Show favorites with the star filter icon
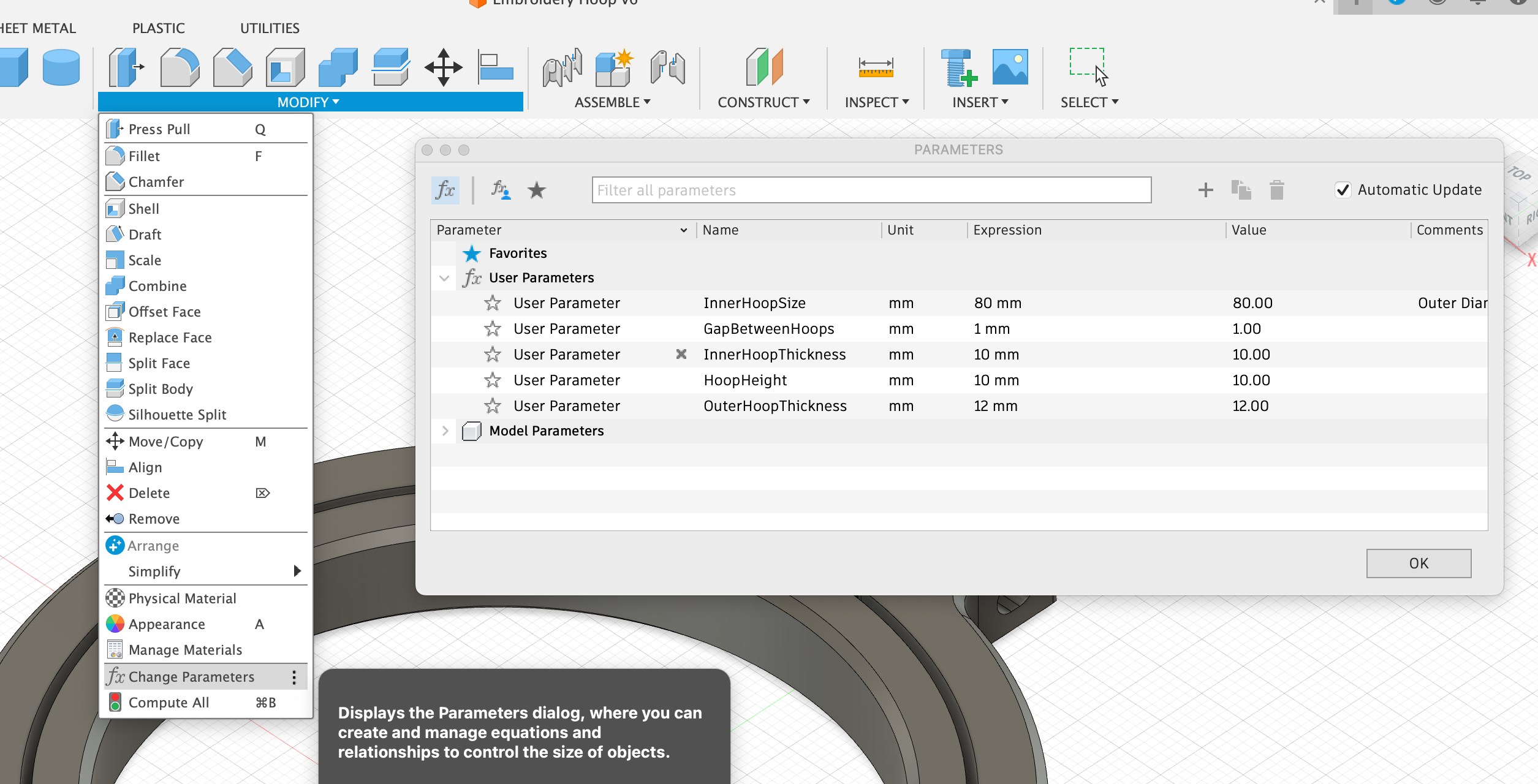Screen dimensions: 1538x784 537,190
